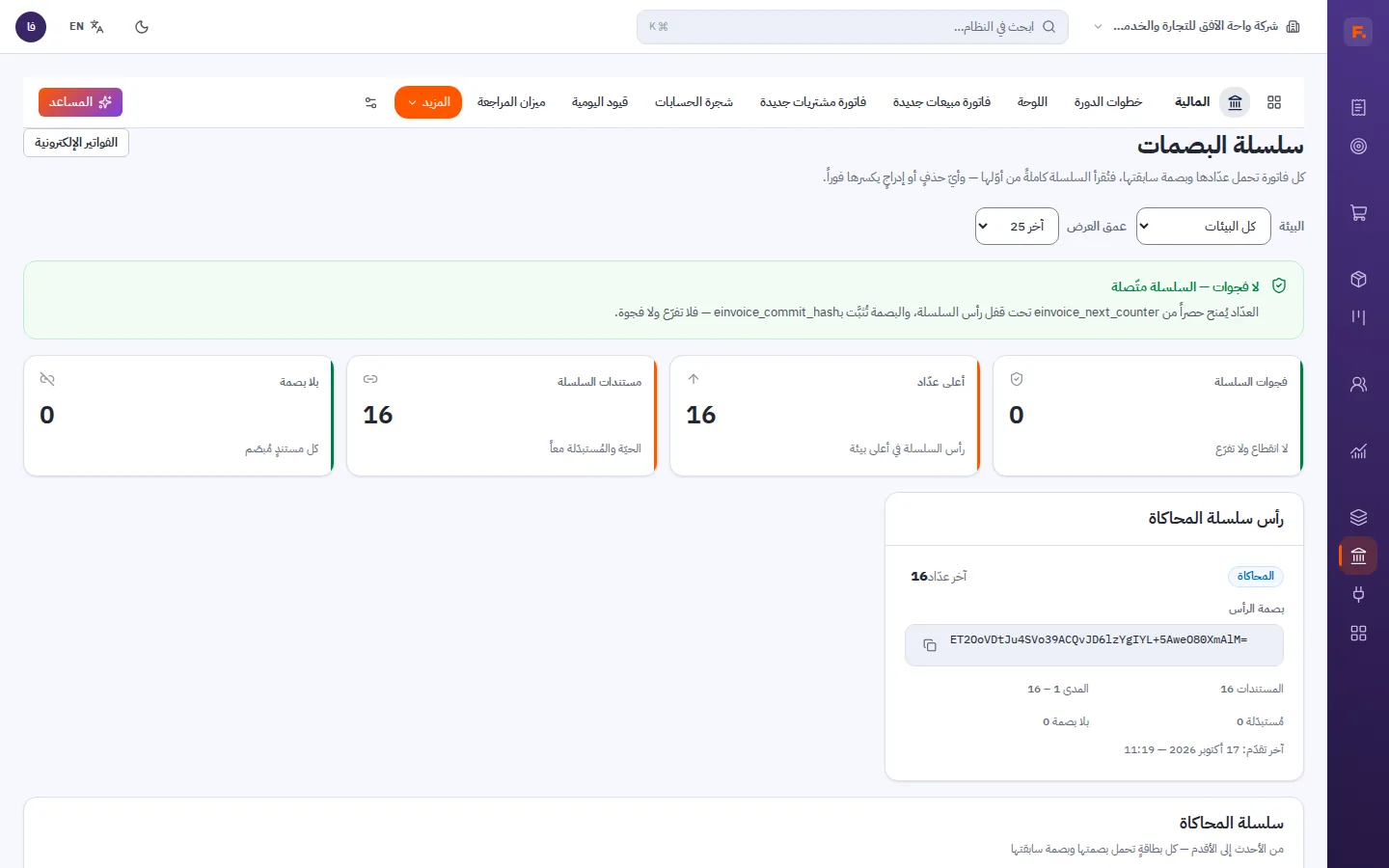Open the growth chart icon in the sidebar
Screen dimensions: 1389x868
tap(1358, 450)
